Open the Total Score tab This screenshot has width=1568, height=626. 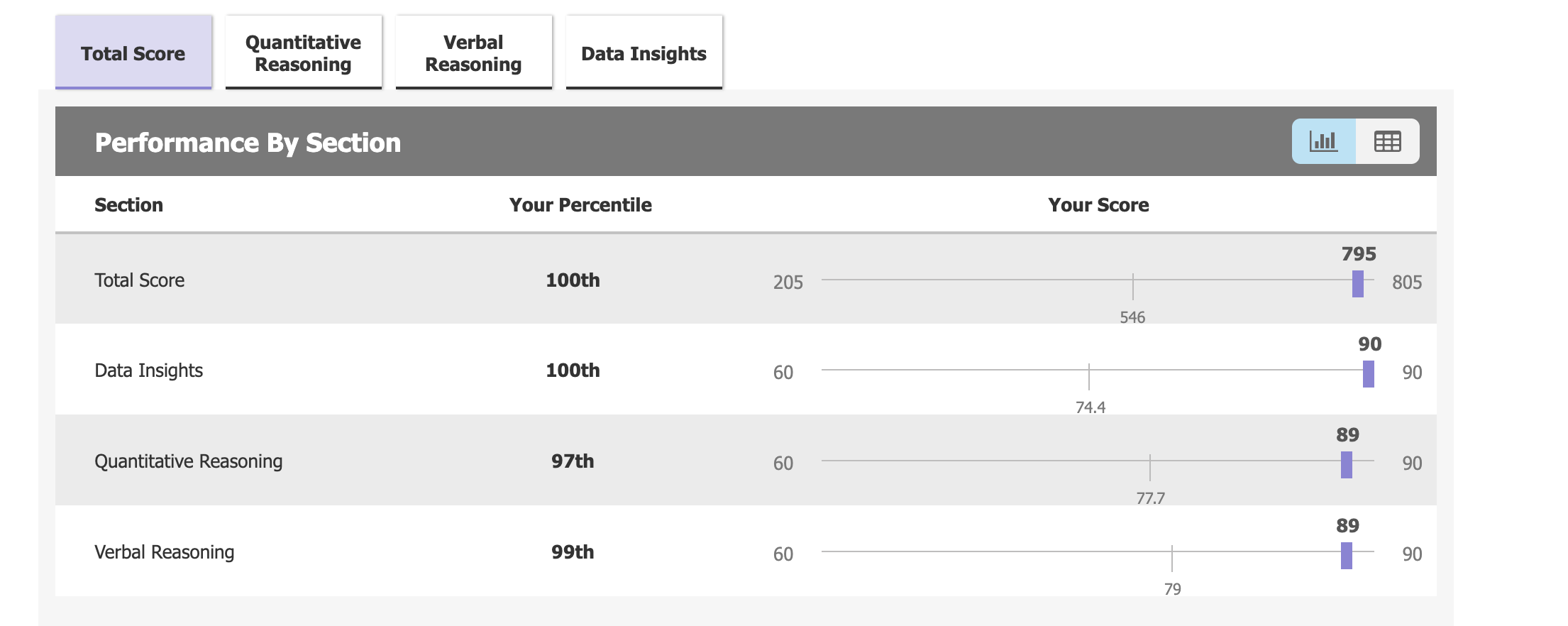(133, 53)
